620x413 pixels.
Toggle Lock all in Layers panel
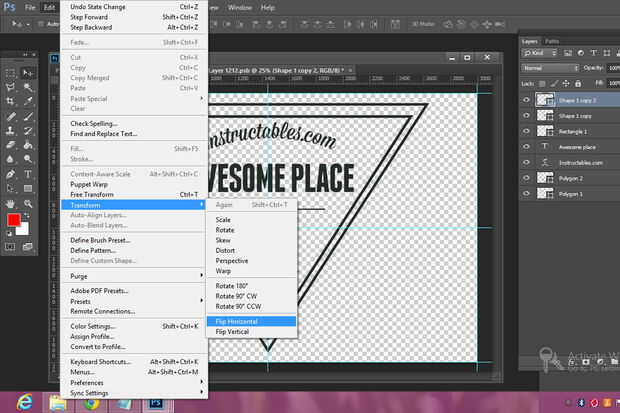pyautogui.click(x=578, y=83)
